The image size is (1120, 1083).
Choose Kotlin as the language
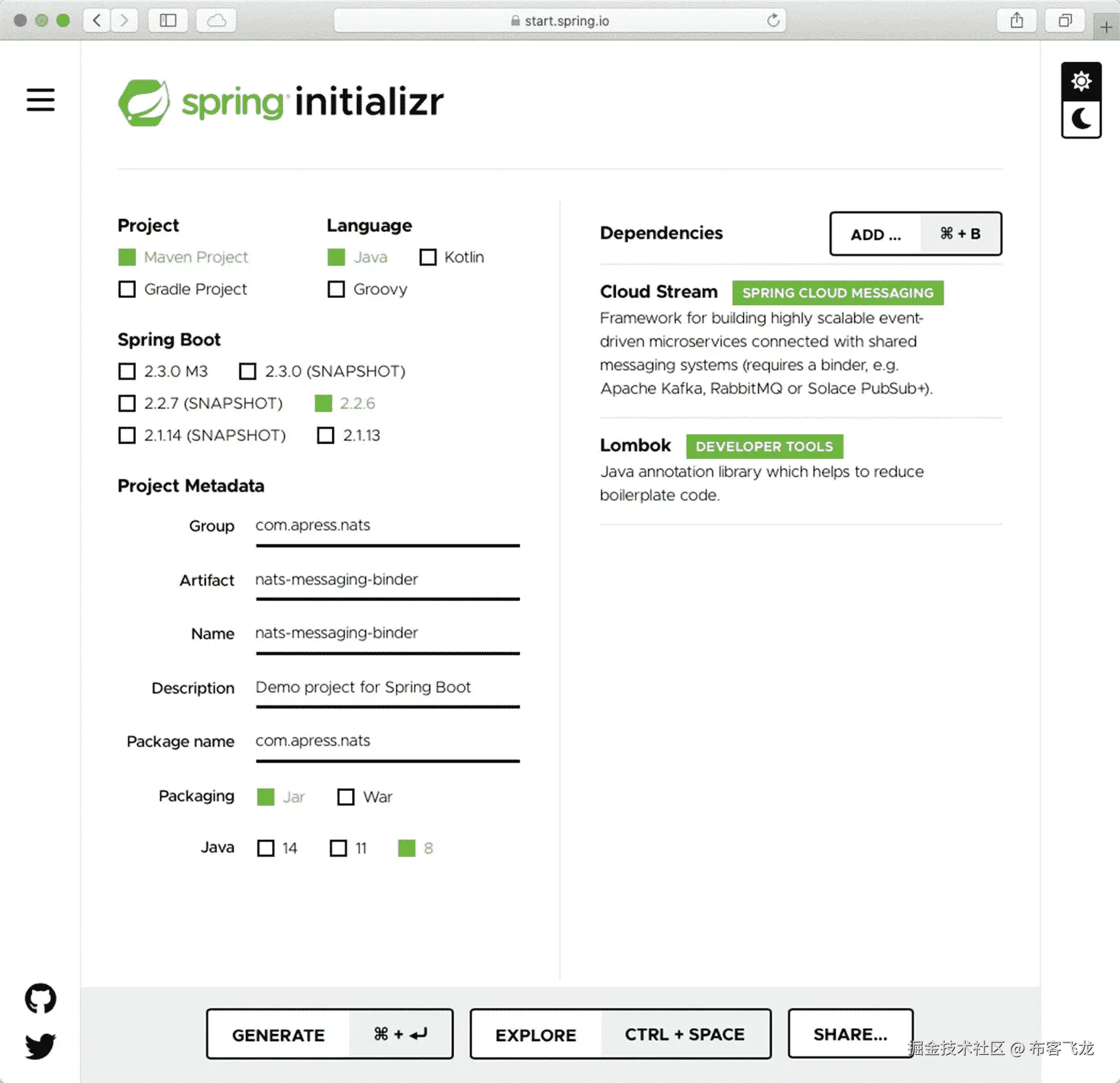pyautogui.click(x=428, y=257)
